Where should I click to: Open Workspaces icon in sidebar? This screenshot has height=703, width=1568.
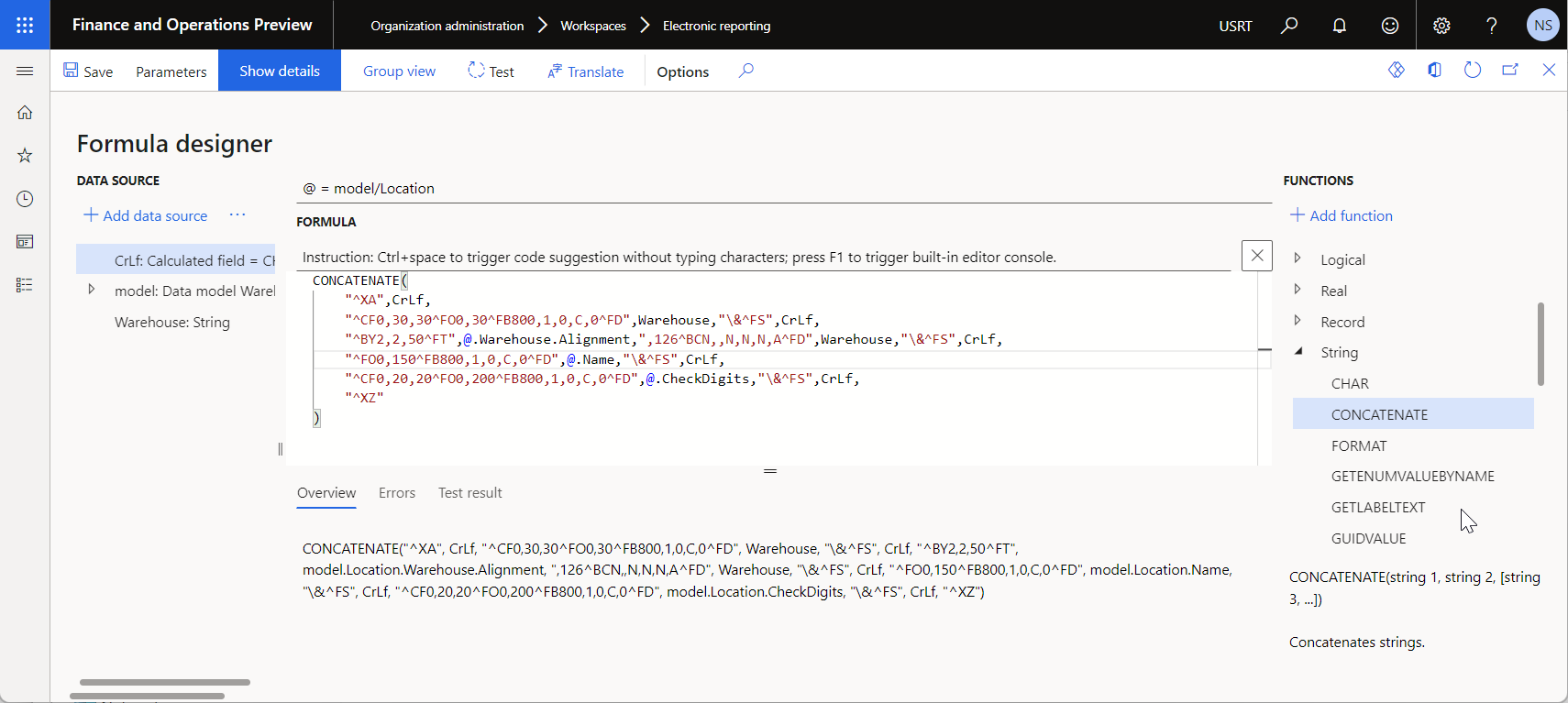pyautogui.click(x=25, y=242)
